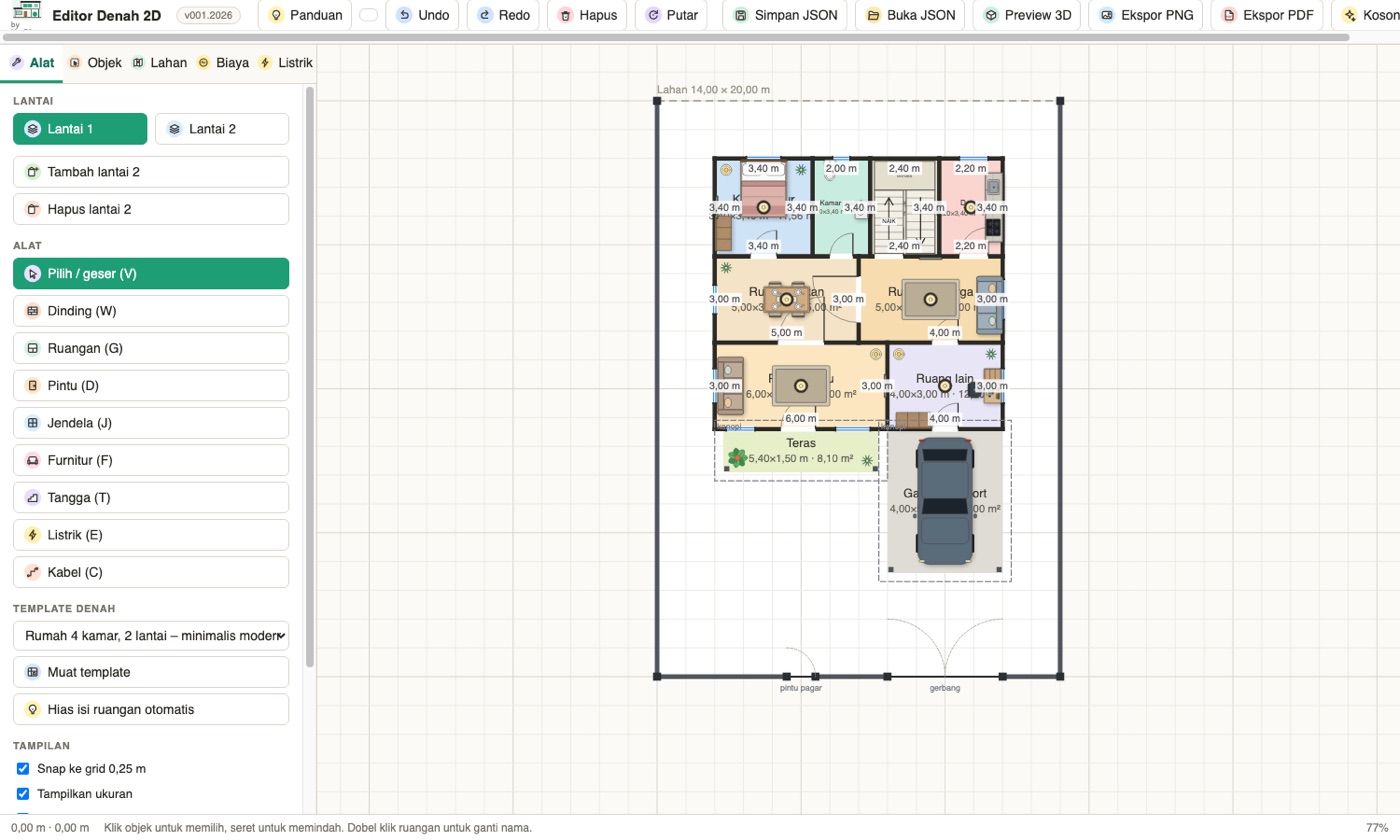Click Hias isi ruangan otomatis
The image size is (1400, 840).
[x=151, y=710]
